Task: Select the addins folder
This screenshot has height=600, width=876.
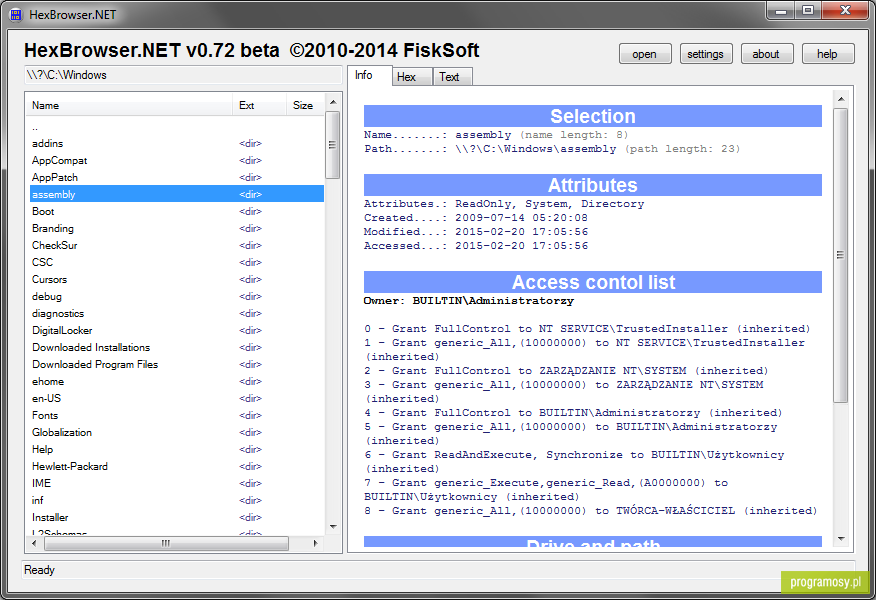Action: pos(177,144)
